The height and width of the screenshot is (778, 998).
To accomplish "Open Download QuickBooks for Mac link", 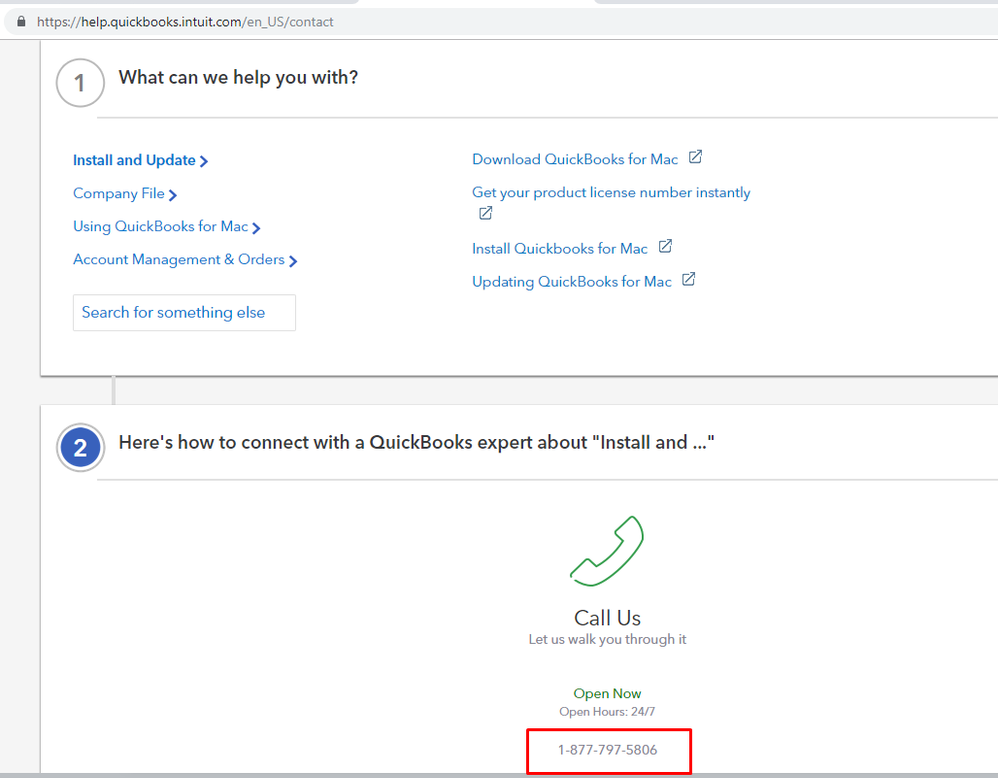I will [575, 160].
